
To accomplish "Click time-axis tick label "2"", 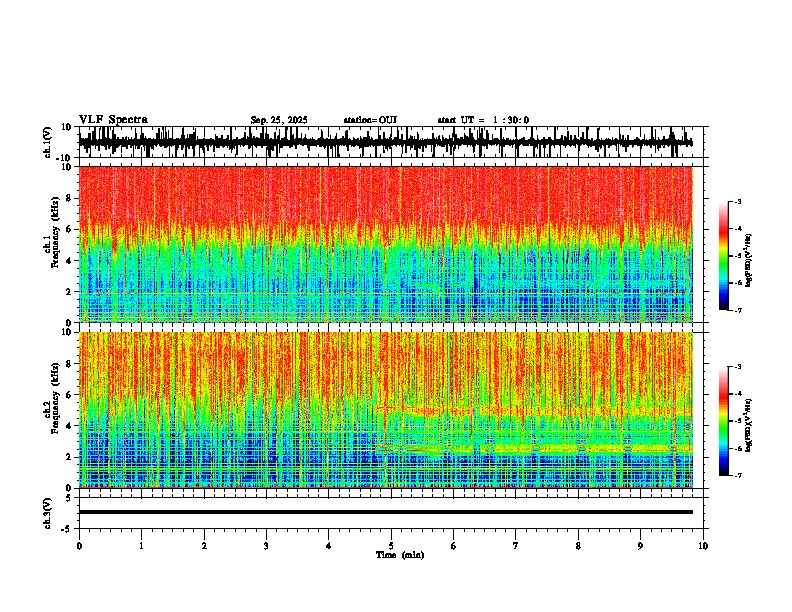I will pos(204,546).
